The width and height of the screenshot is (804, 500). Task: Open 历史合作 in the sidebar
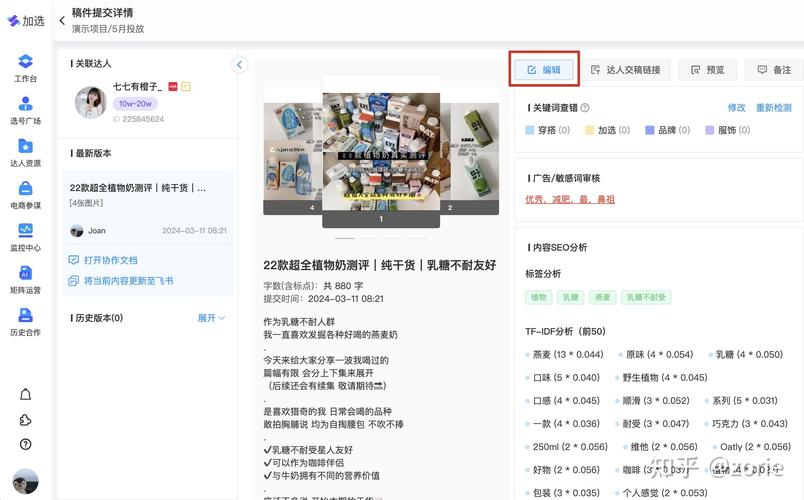click(25, 322)
